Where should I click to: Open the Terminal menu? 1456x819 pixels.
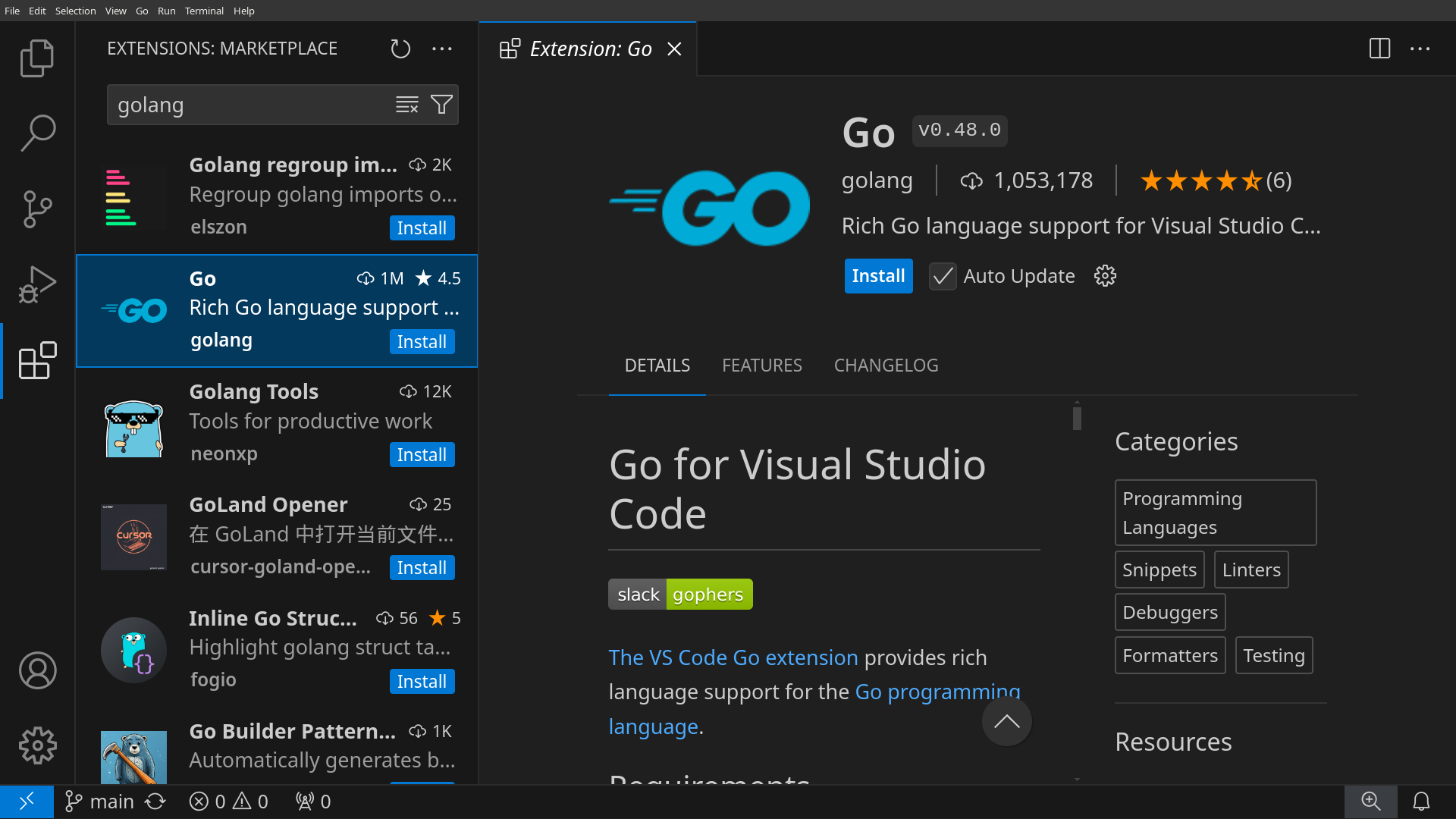click(204, 11)
